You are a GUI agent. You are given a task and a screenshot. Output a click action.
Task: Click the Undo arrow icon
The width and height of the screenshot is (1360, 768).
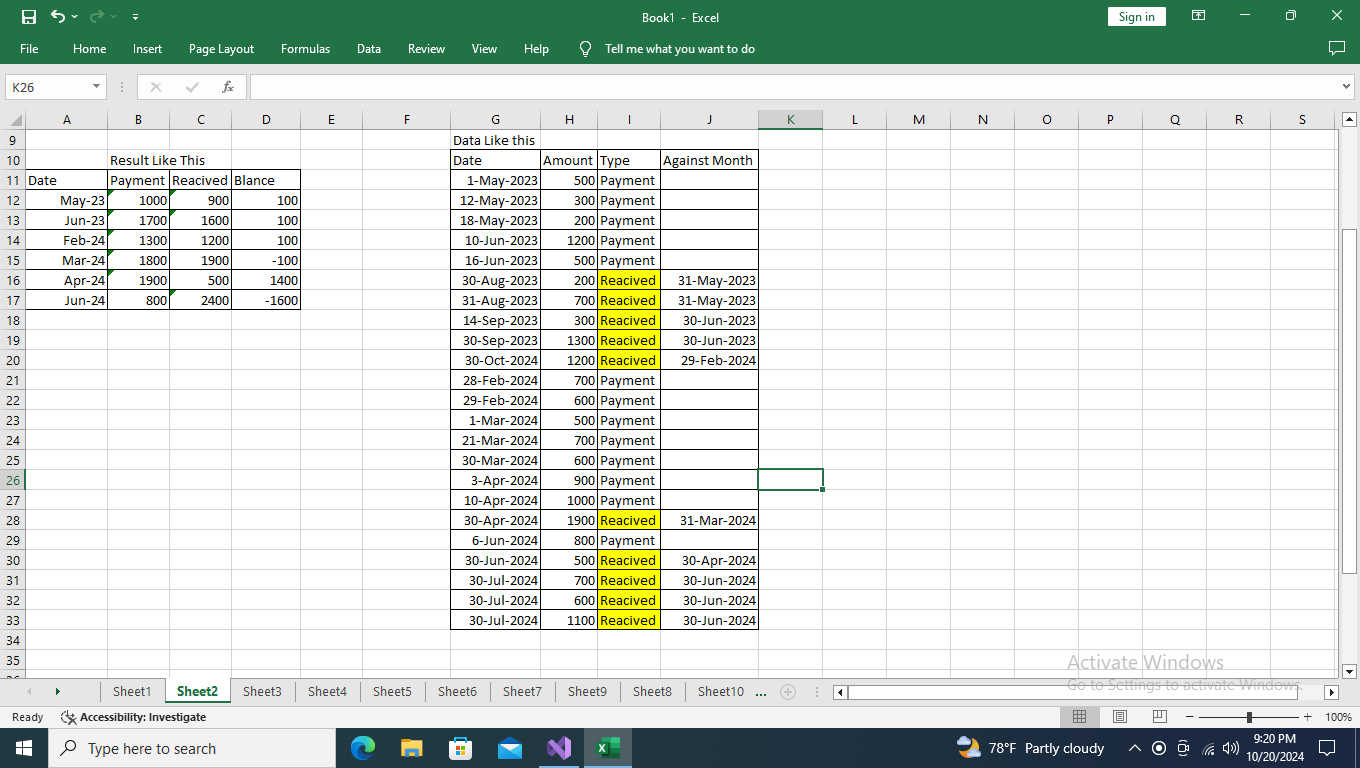click(x=58, y=17)
